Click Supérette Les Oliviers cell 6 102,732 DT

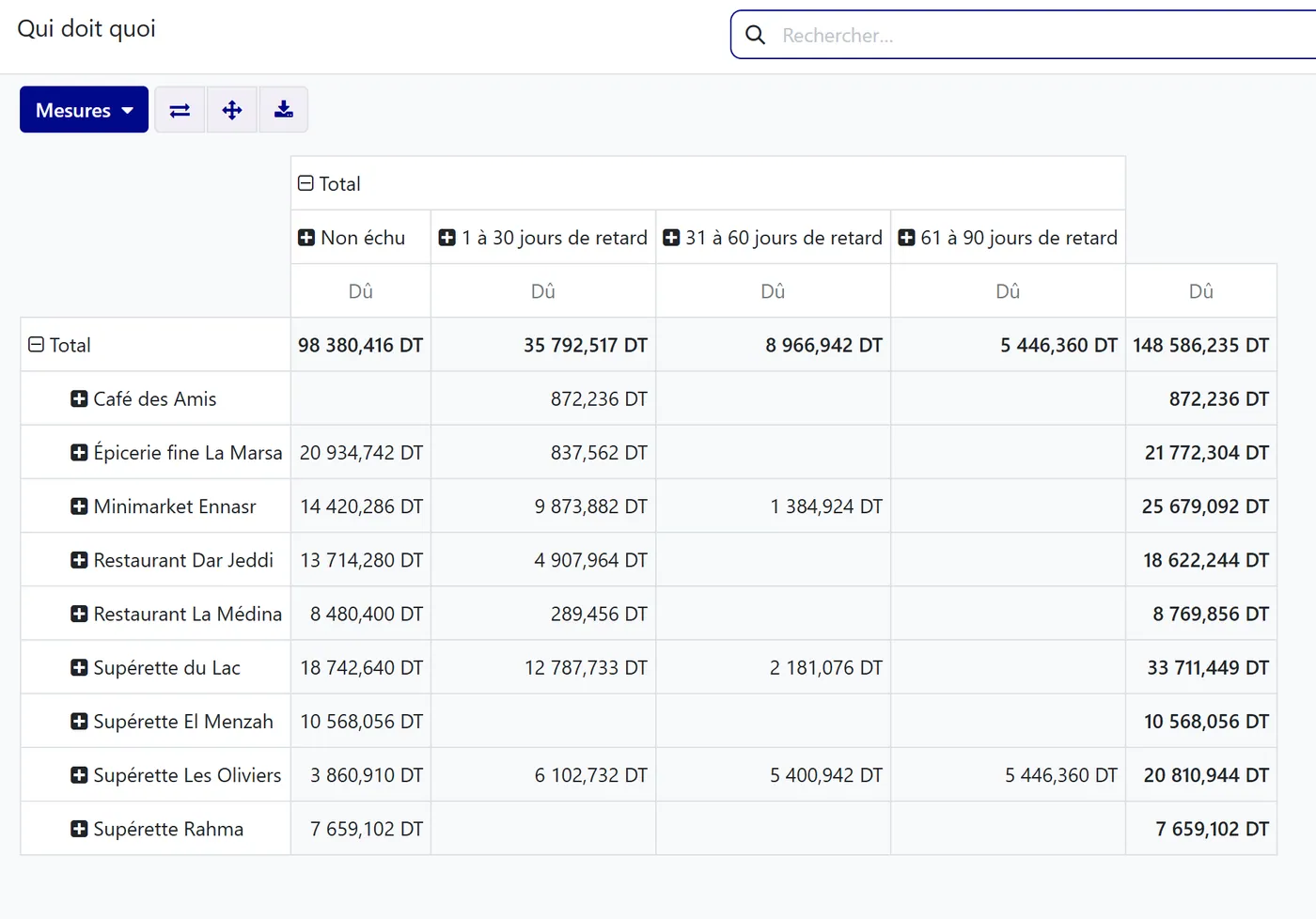coord(543,775)
